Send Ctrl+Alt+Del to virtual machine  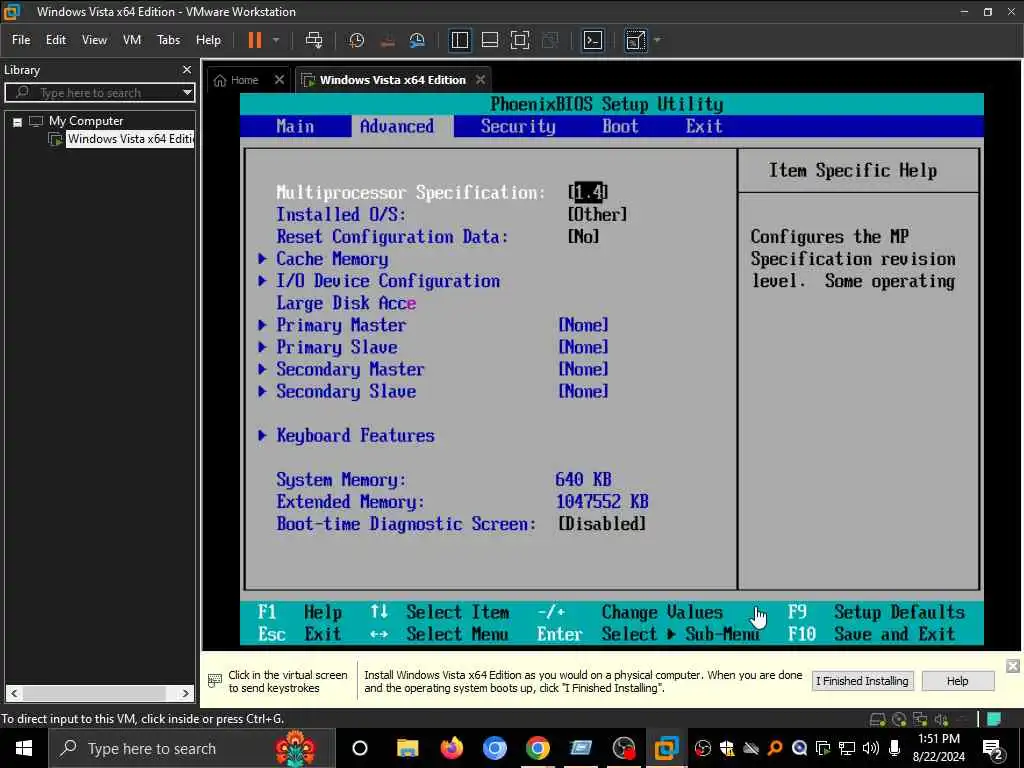pyautogui.click(x=314, y=40)
